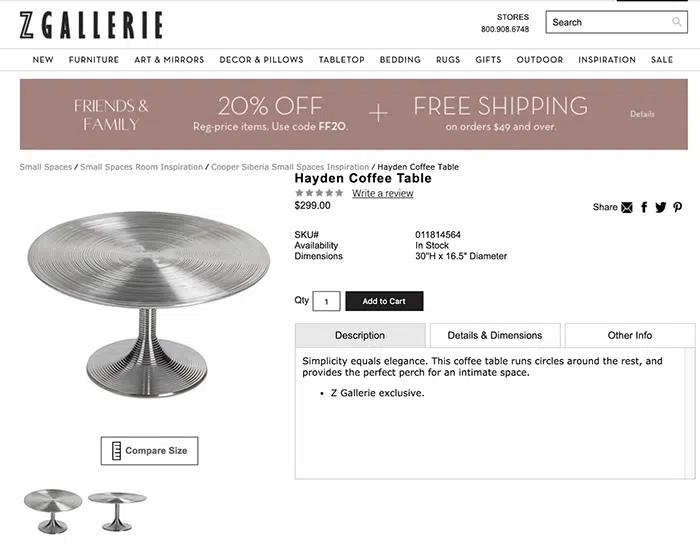Share on Pinterest icon
This screenshot has width=700, height=544.
point(677,207)
